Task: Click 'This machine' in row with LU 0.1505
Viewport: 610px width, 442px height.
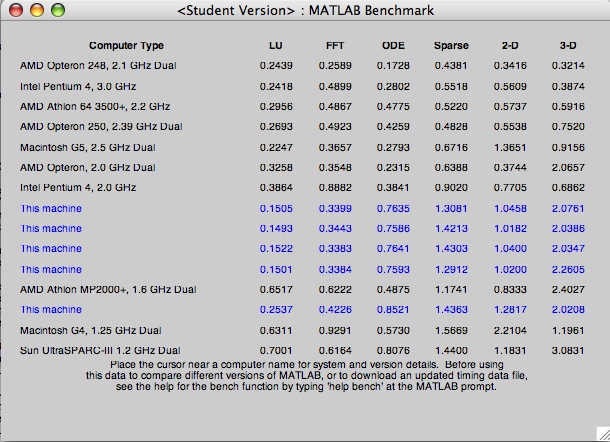Action: 51,209
